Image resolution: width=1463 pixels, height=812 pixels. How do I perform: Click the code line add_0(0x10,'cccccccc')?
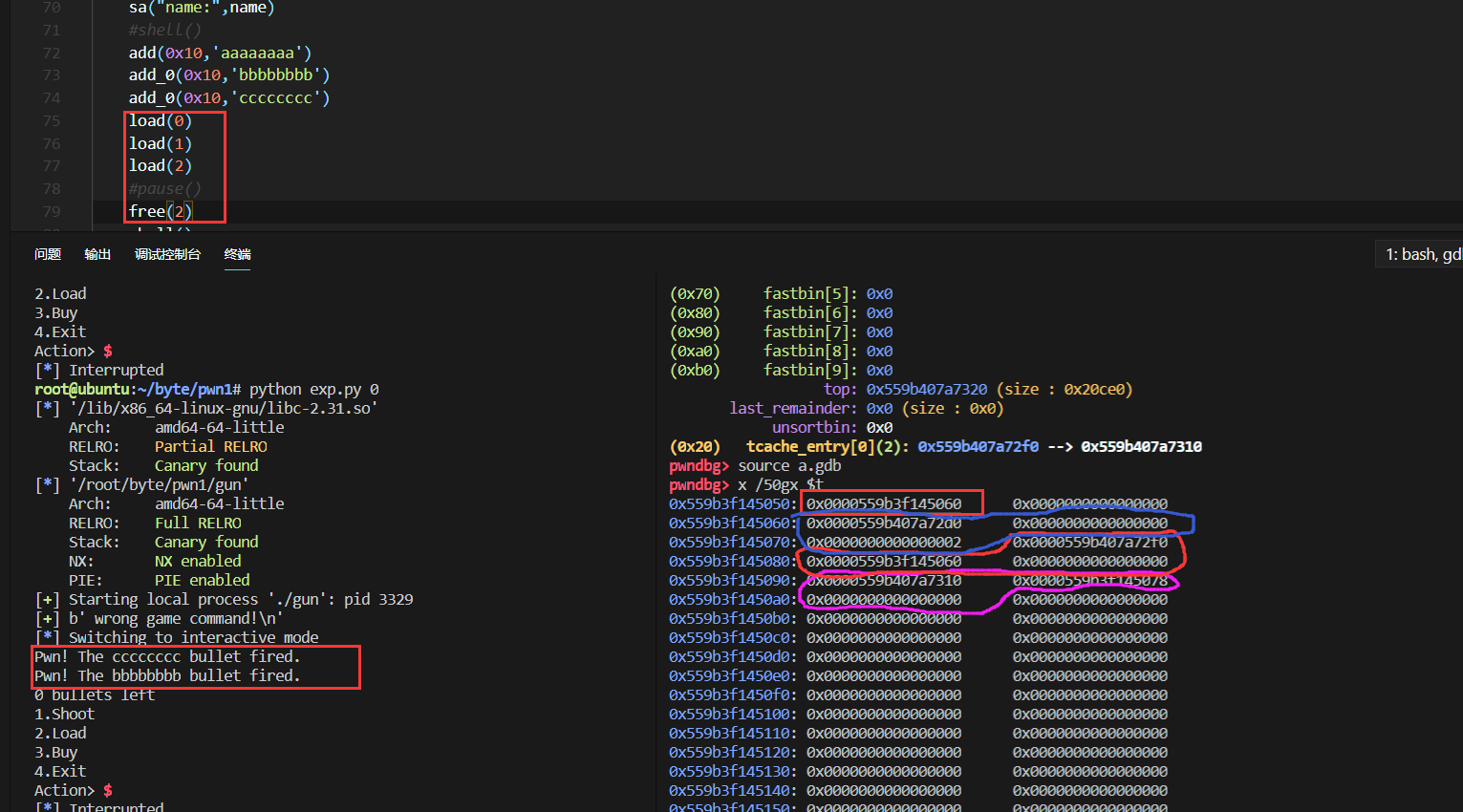(229, 97)
